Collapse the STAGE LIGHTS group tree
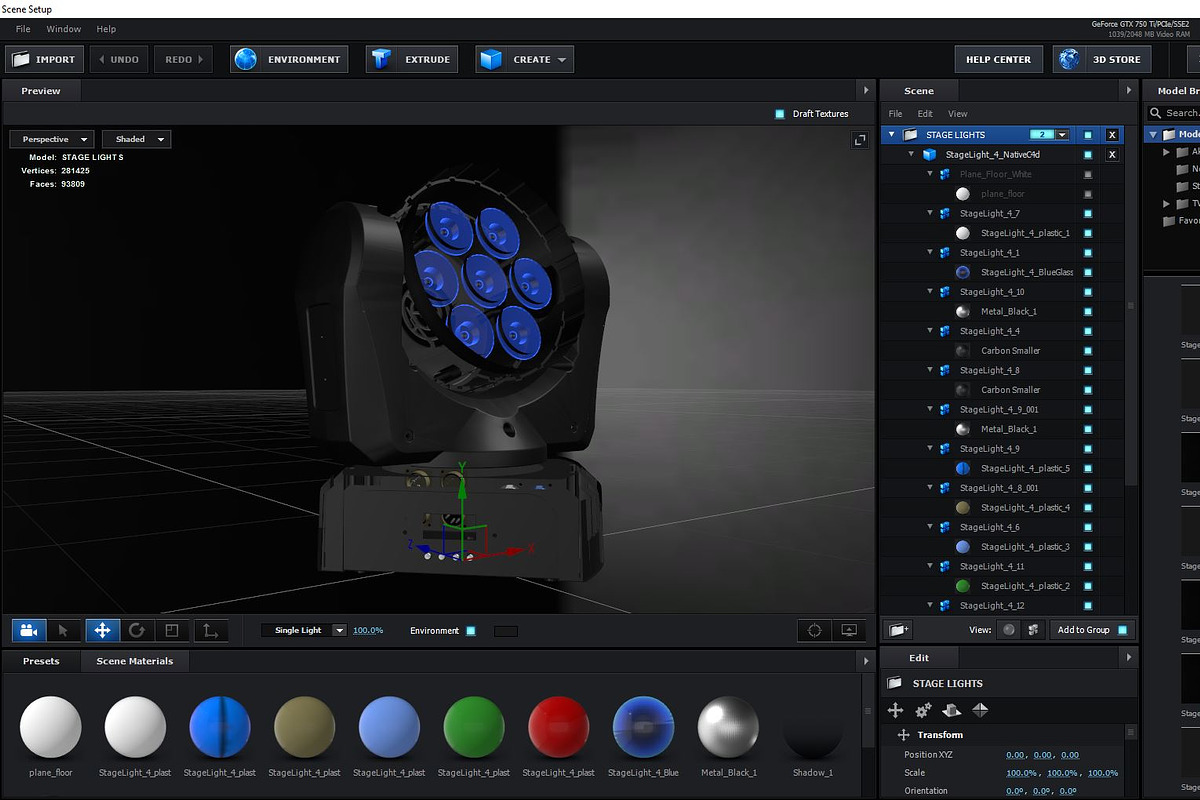Image resolution: width=1200 pixels, height=800 pixels. point(891,135)
